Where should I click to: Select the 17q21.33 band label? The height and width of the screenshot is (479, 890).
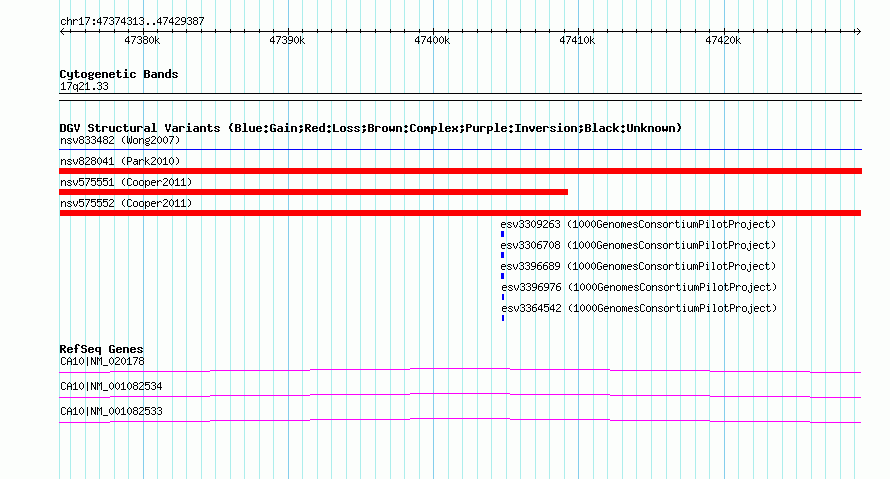(84, 86)
